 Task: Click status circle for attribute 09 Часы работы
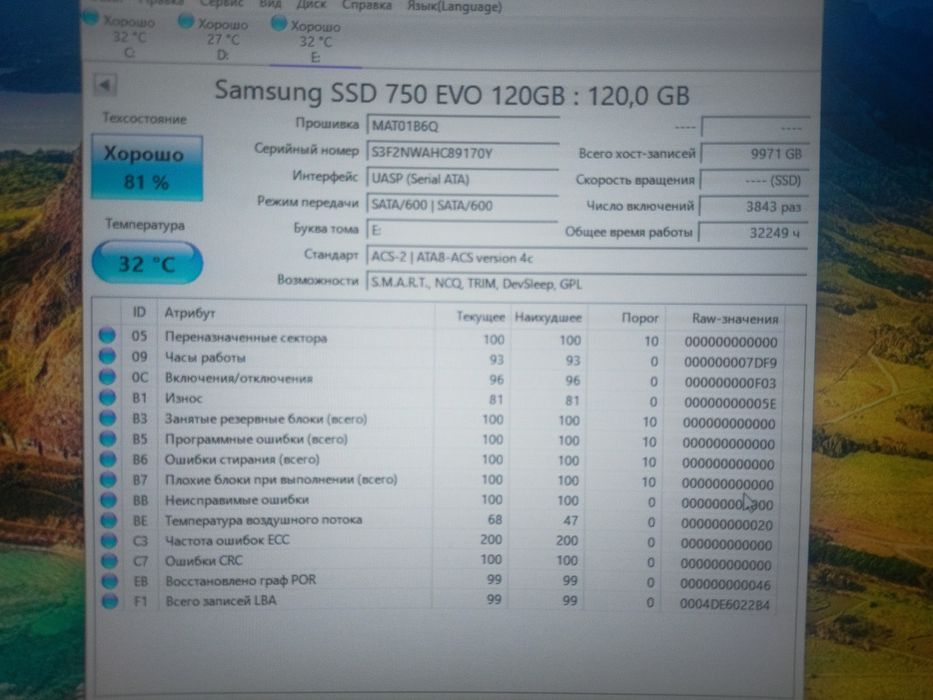tap(107, 356)
